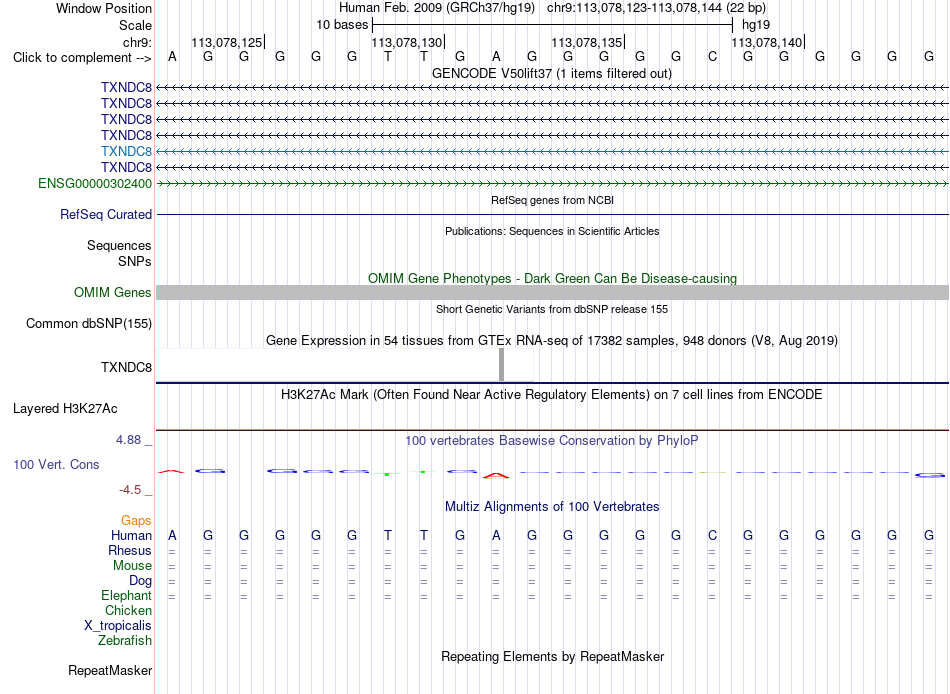Screen dimensions: 950x694
Task: Click the Human species label
Action: pos(131,535)
